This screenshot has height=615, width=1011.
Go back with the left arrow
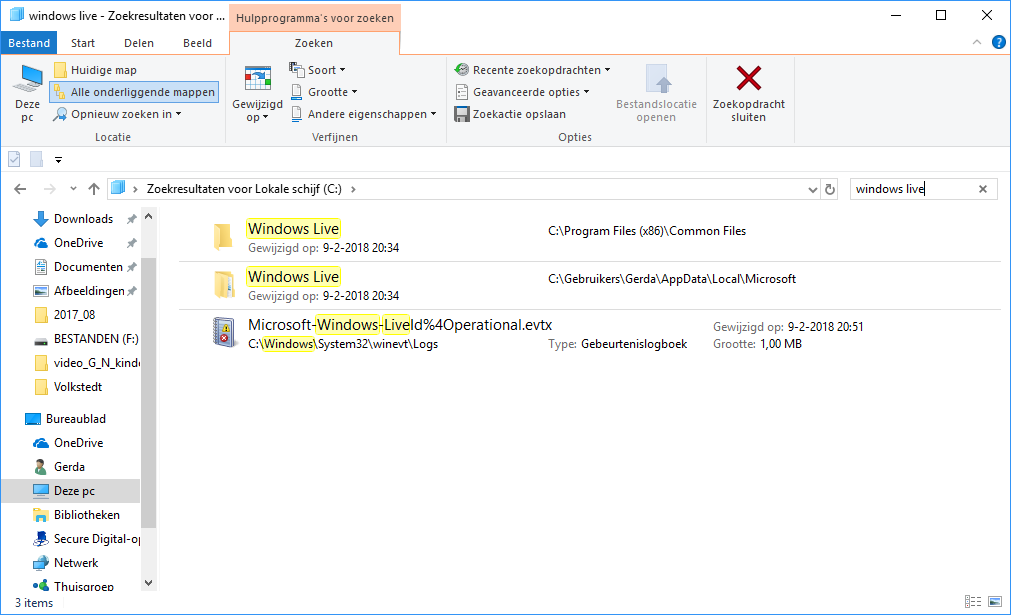pyautogui.click(x=20, y=189)
